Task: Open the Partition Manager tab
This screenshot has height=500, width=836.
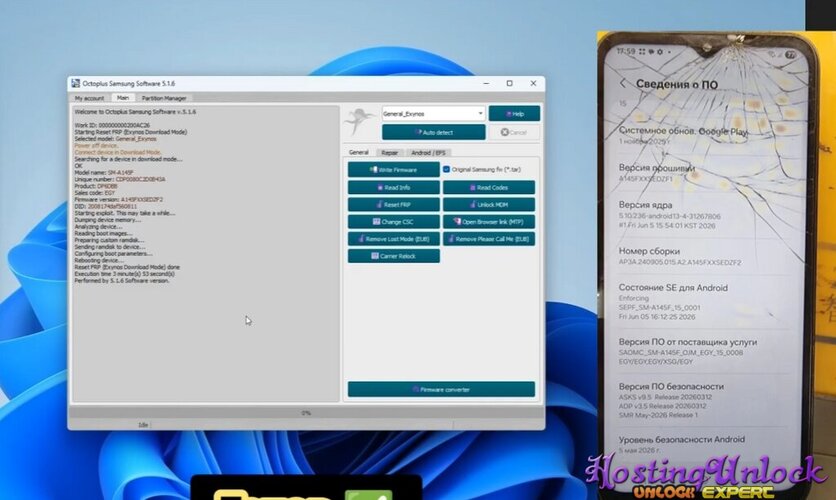Action: pos(164,98)
